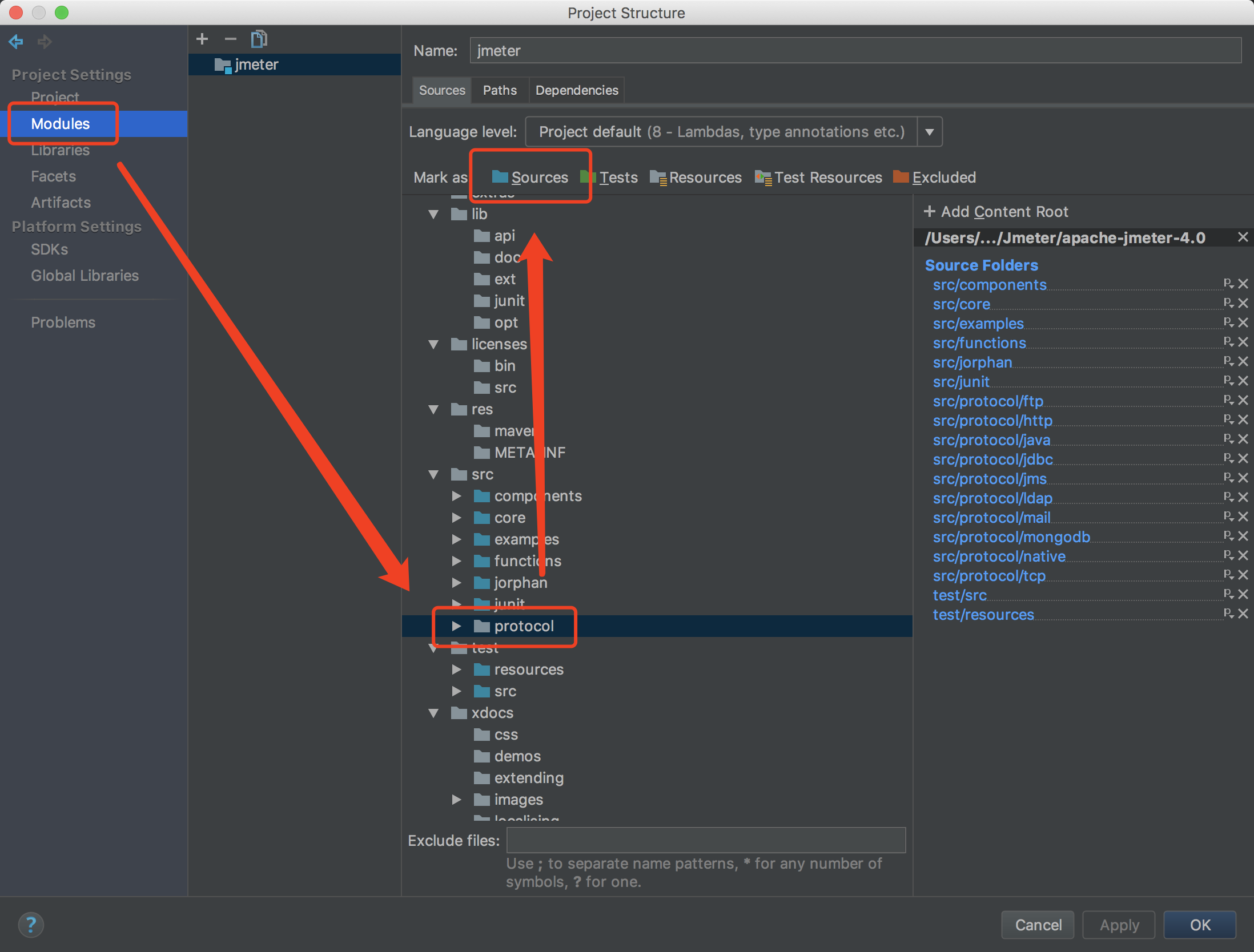Select Modules in Project Settings
This screenshot has height=952, width=1254.
click(94, 124)
